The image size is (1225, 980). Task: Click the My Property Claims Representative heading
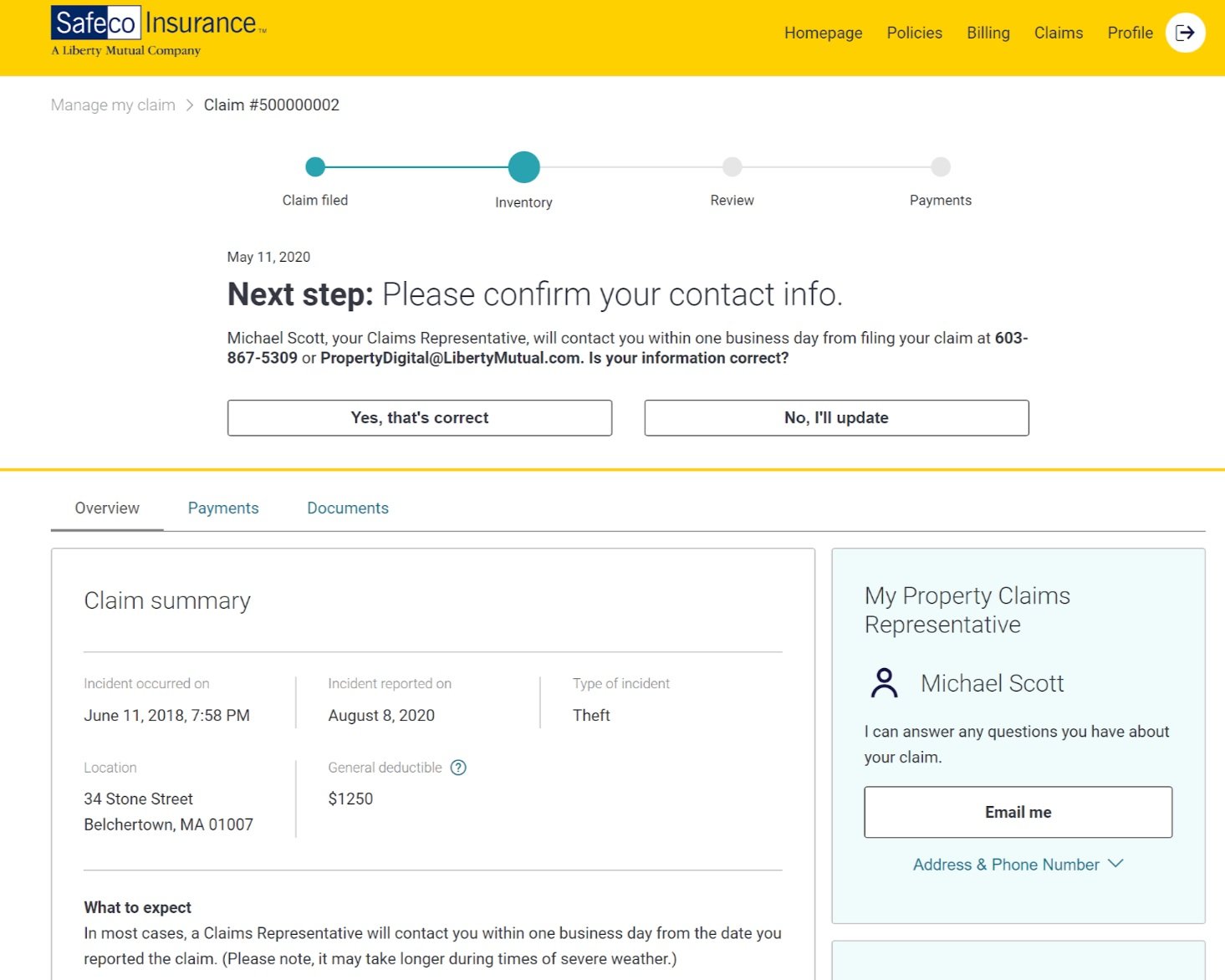point(967,610)
